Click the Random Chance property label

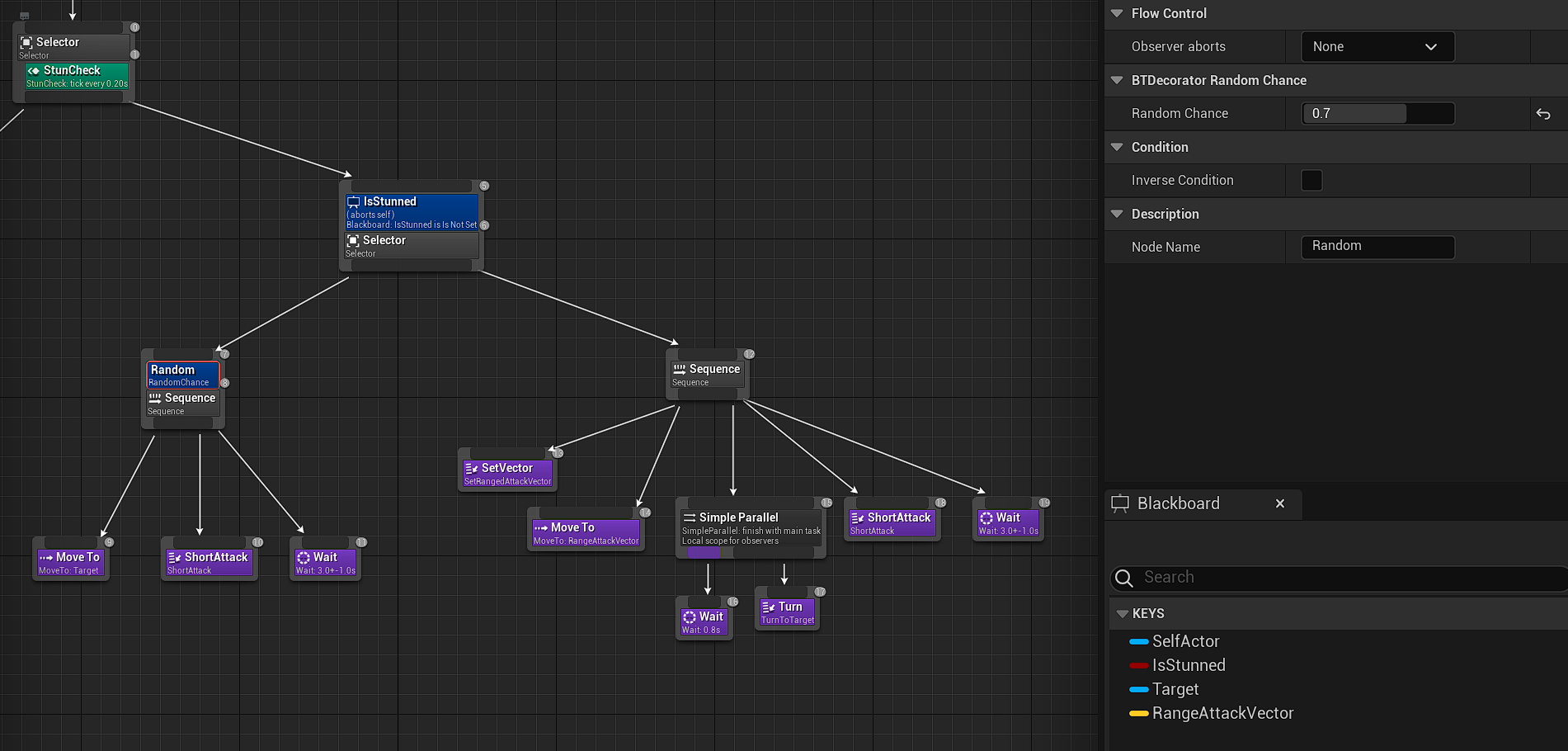[x=1180, y=114]
